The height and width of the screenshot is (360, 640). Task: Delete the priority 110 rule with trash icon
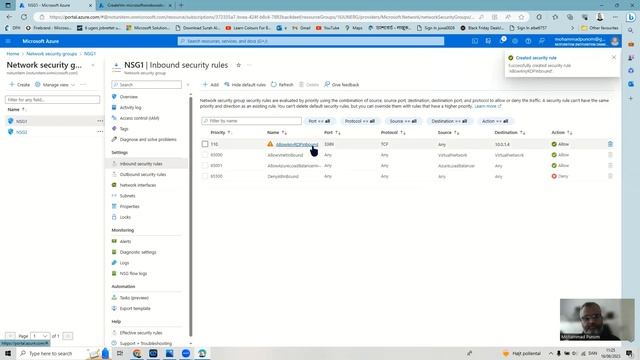pyautogui.click(x=610, y=144)
